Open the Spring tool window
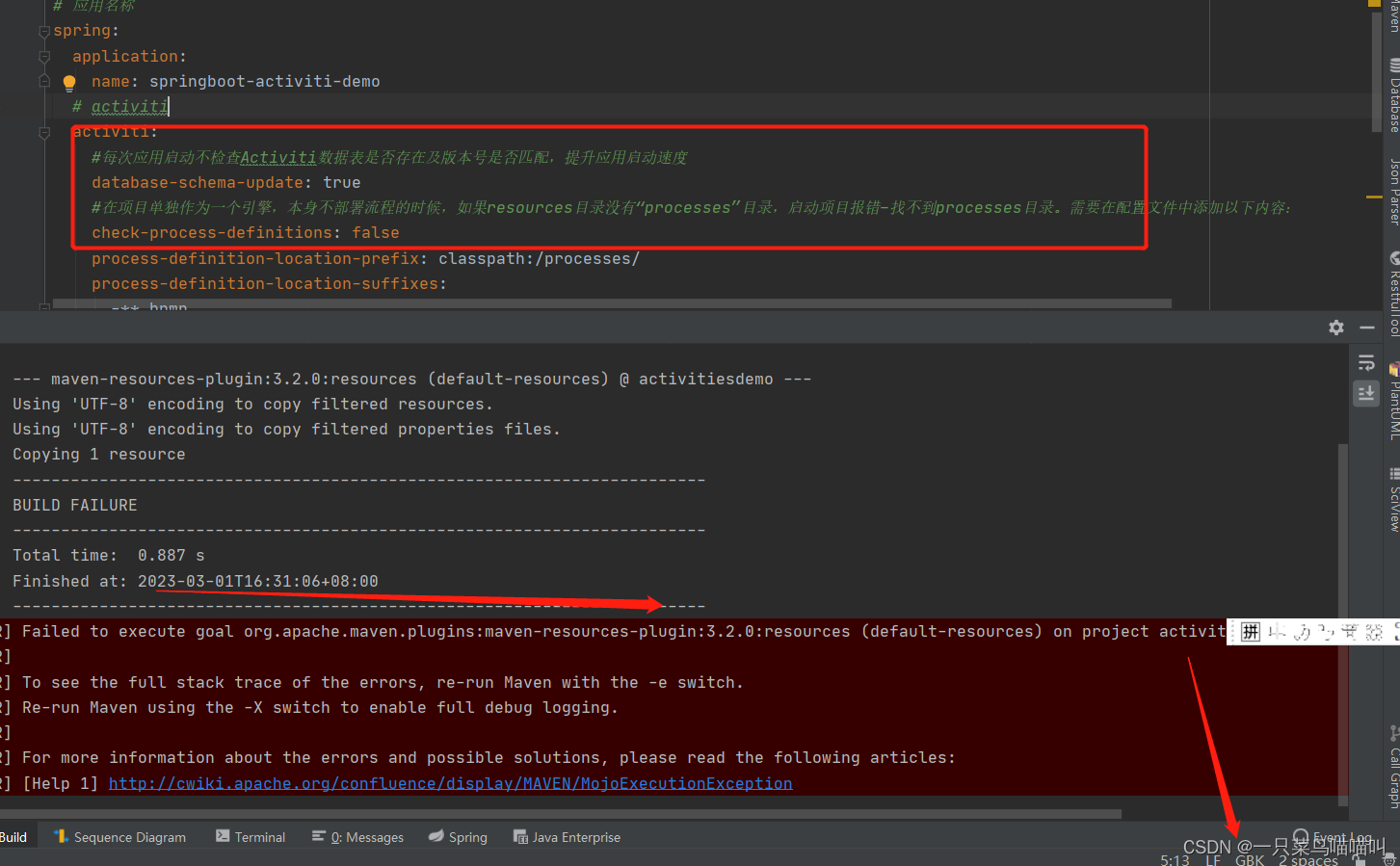 click(x=459, y=837)
